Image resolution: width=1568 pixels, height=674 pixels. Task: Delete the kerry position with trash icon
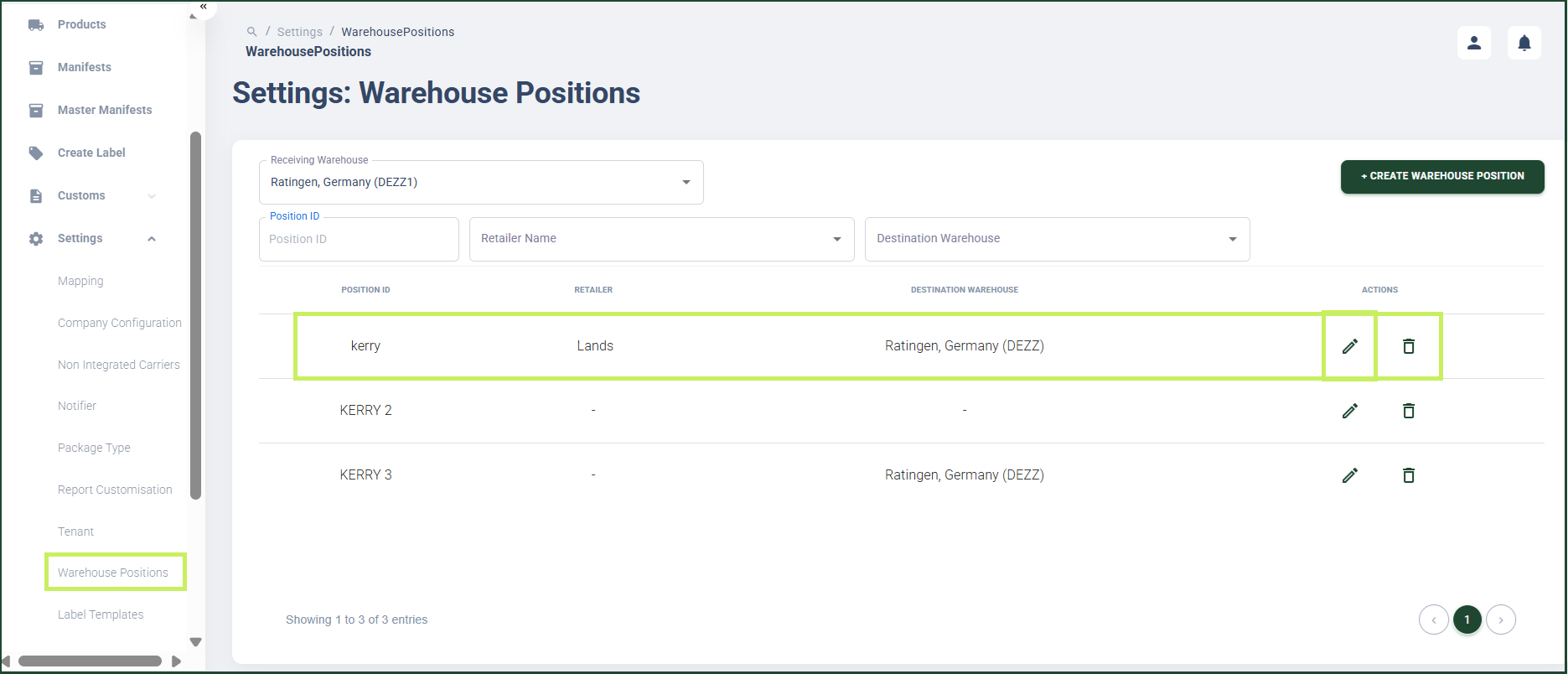click(x=1409, y=346)
